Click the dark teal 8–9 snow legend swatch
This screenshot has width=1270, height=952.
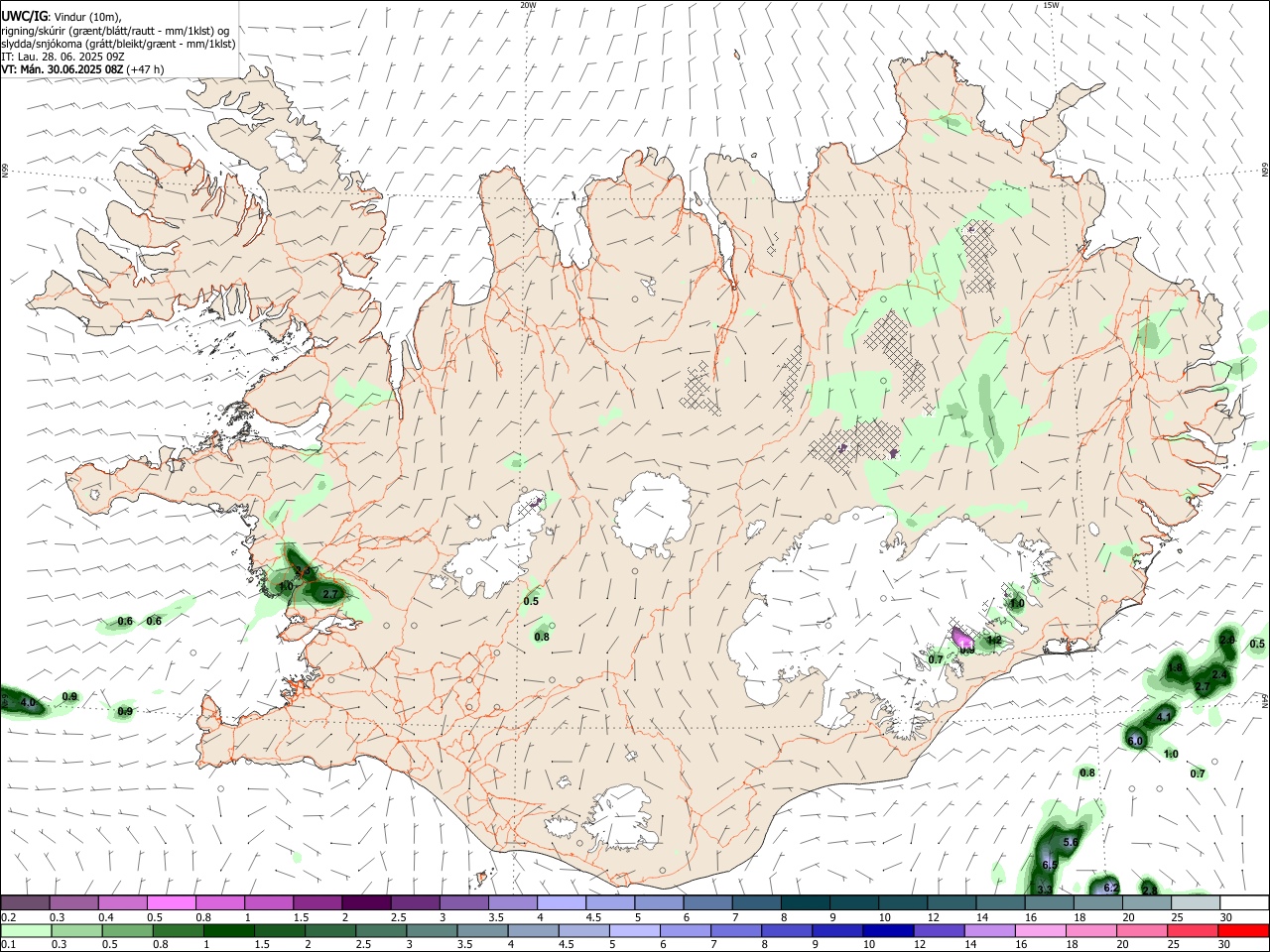(804, 903)
